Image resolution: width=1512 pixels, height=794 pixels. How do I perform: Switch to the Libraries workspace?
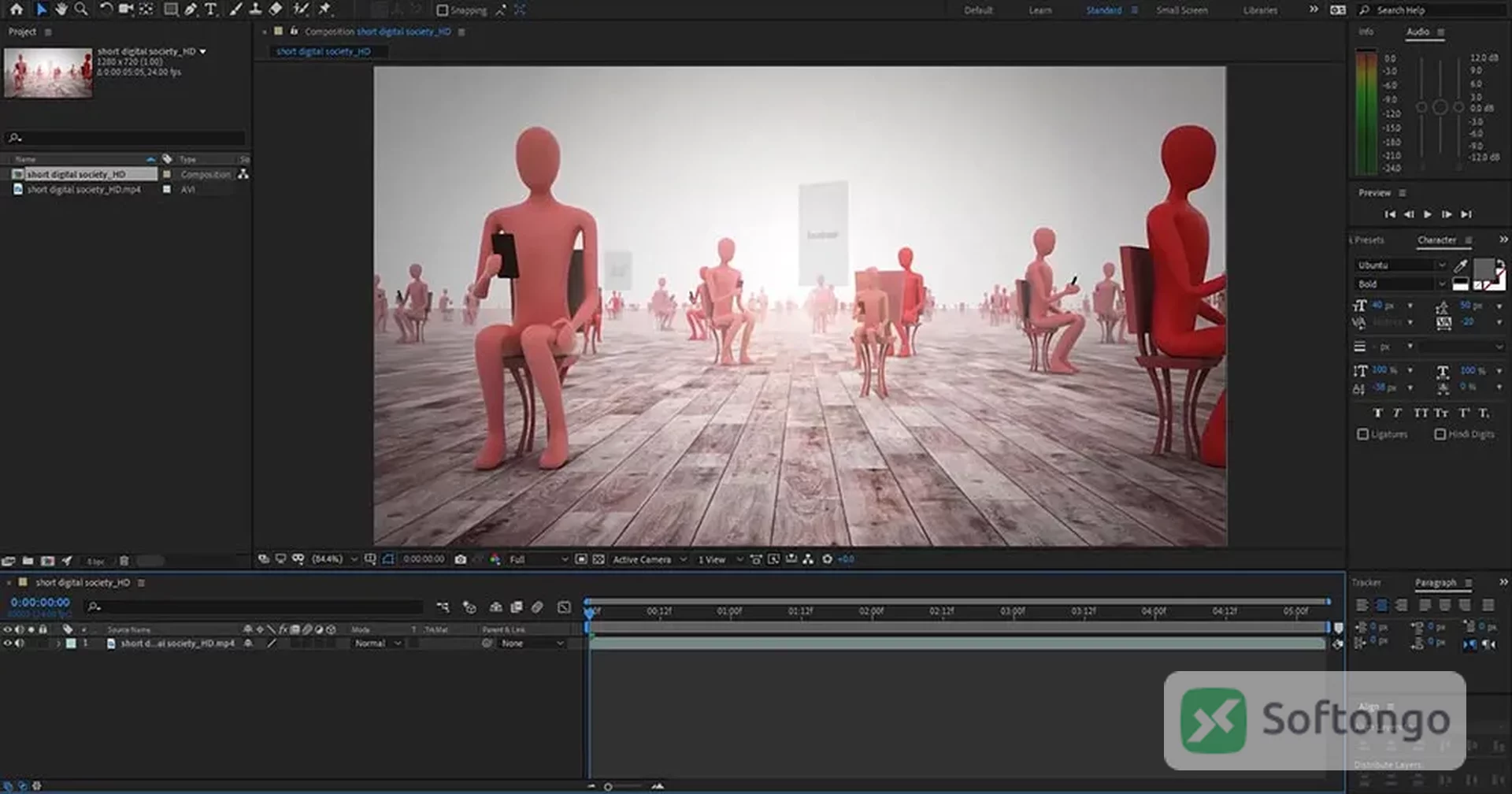[x=1260, y=10]
